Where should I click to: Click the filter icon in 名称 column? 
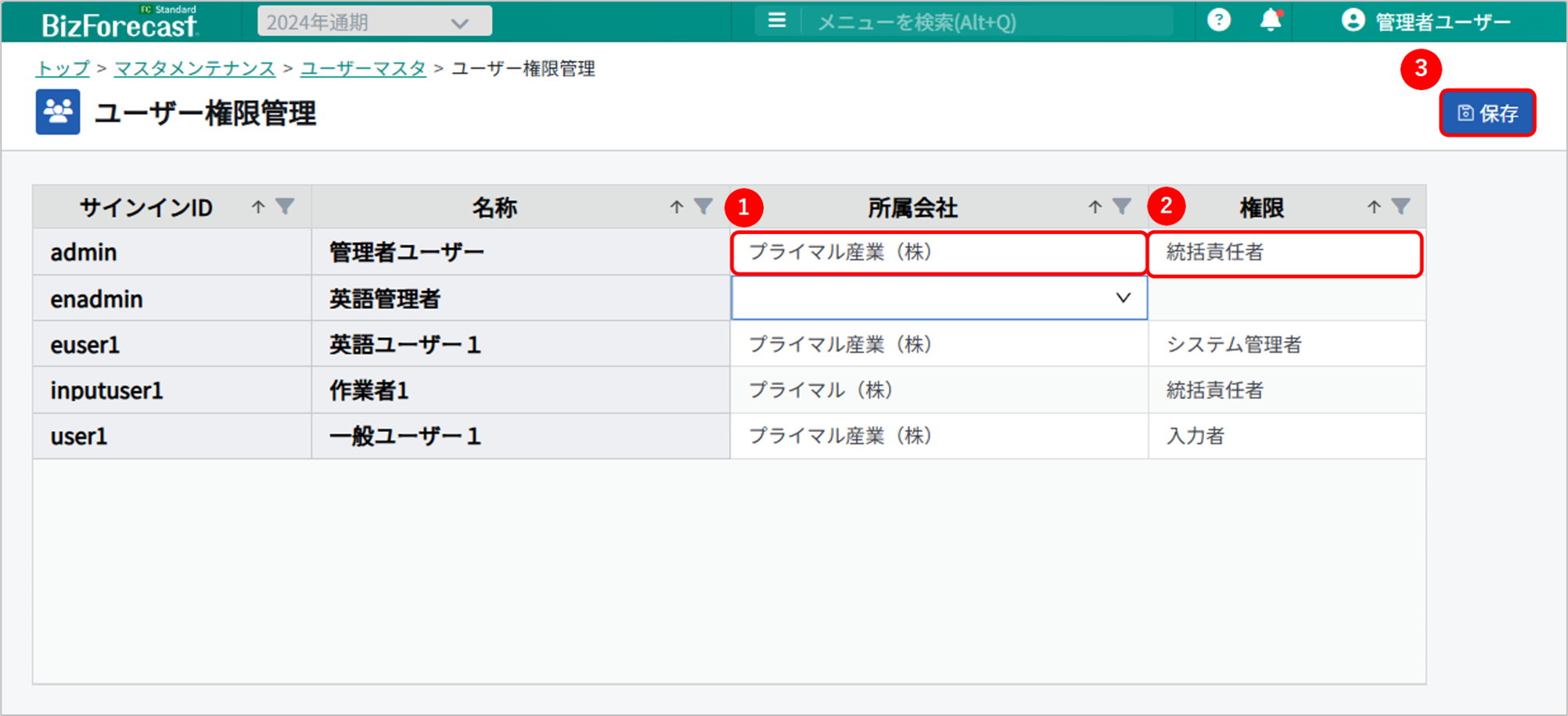click(703, 207)
